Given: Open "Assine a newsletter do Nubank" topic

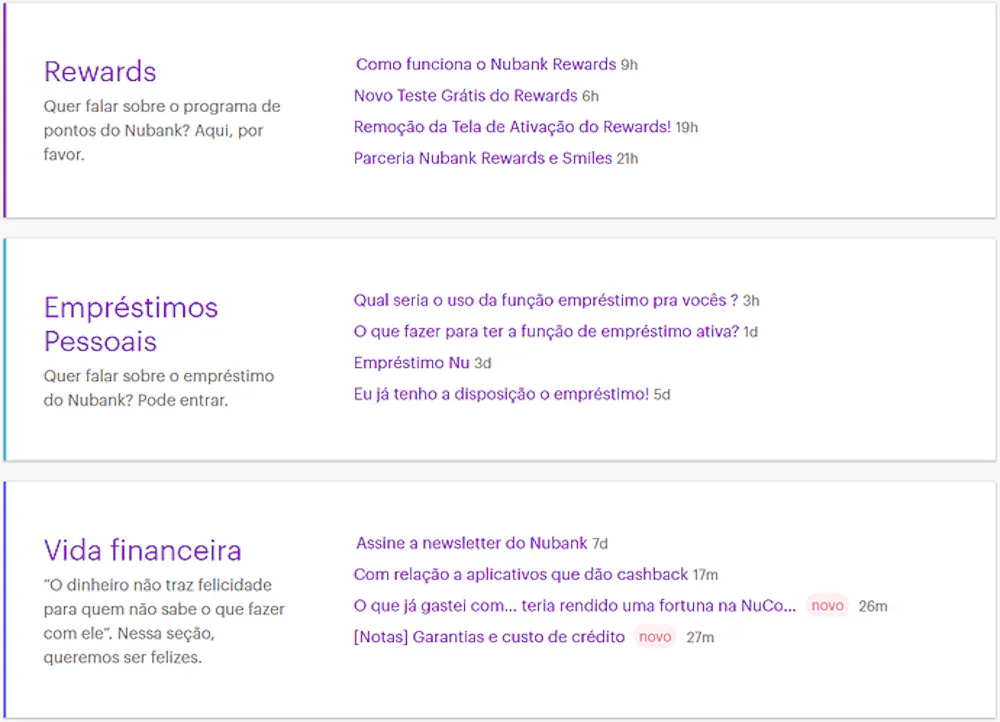Looking at the screenshot, I should (471, 543).
